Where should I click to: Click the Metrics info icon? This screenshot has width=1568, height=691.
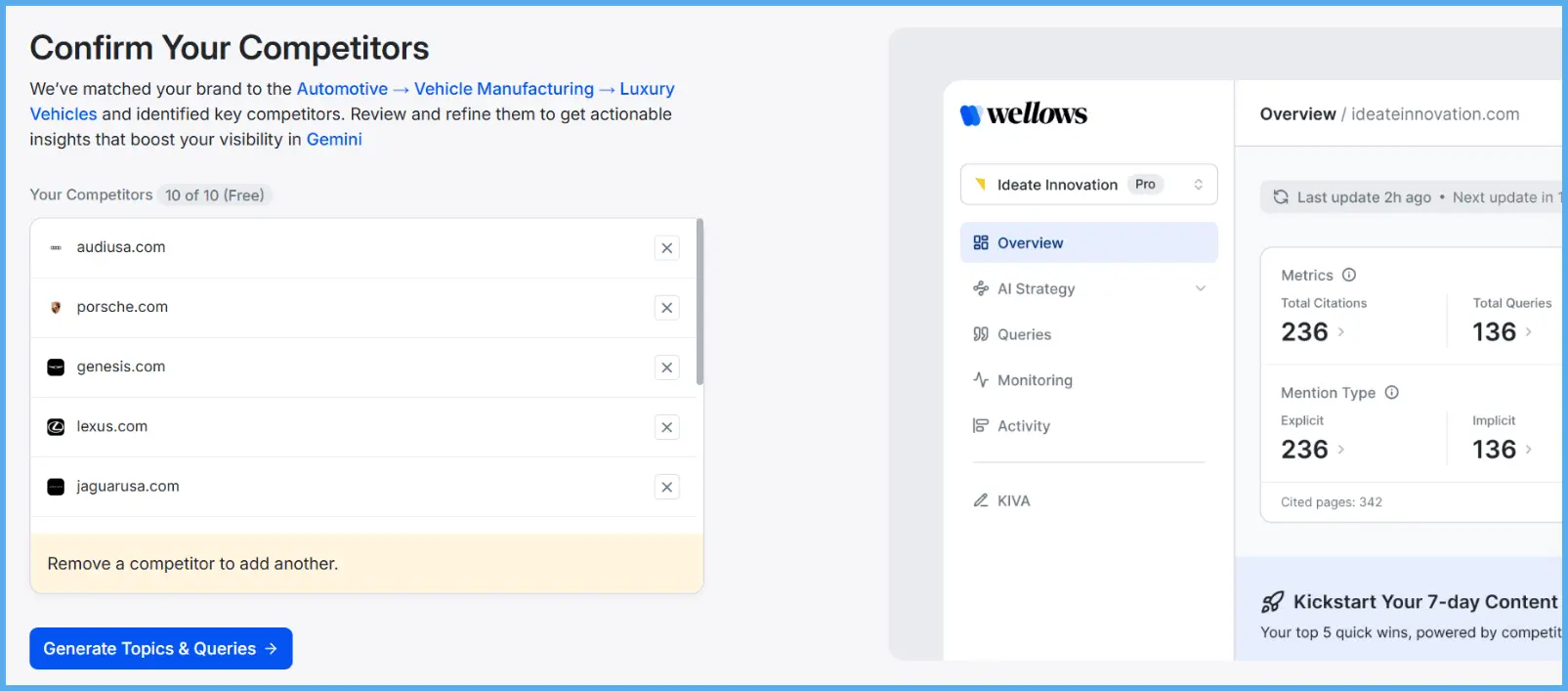(1349, 275)
